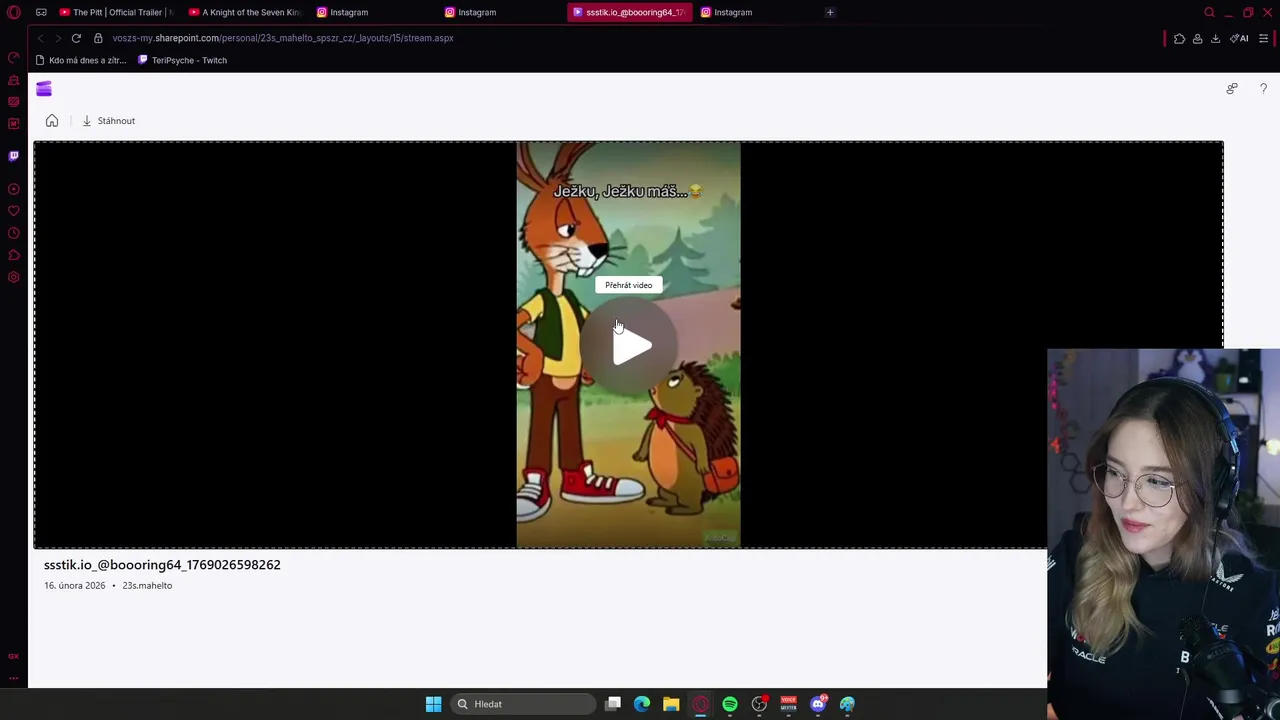Go forward with the browser forward arrow

coord(58,38)
